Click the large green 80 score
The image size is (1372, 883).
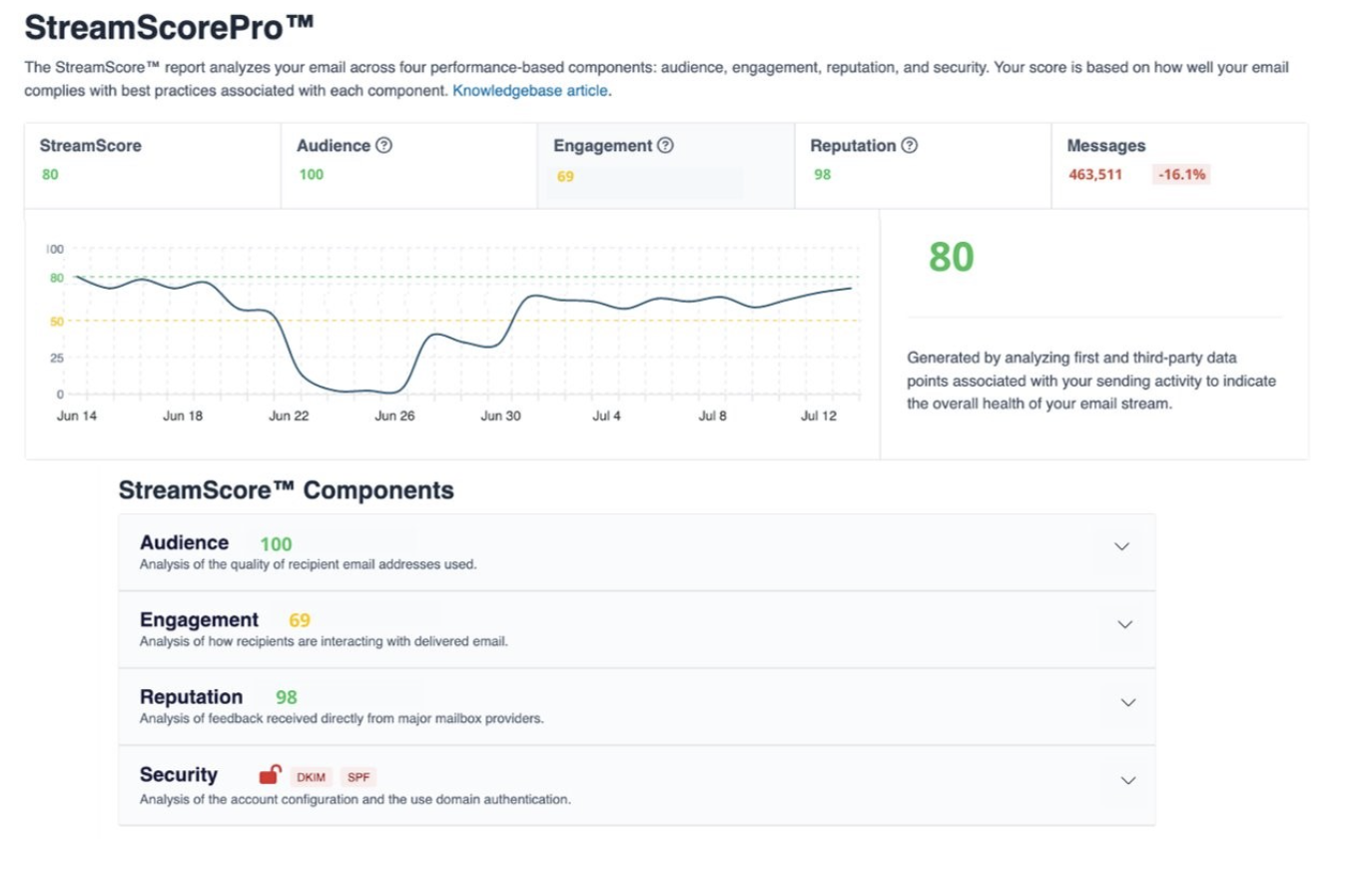tap(951, 257)
